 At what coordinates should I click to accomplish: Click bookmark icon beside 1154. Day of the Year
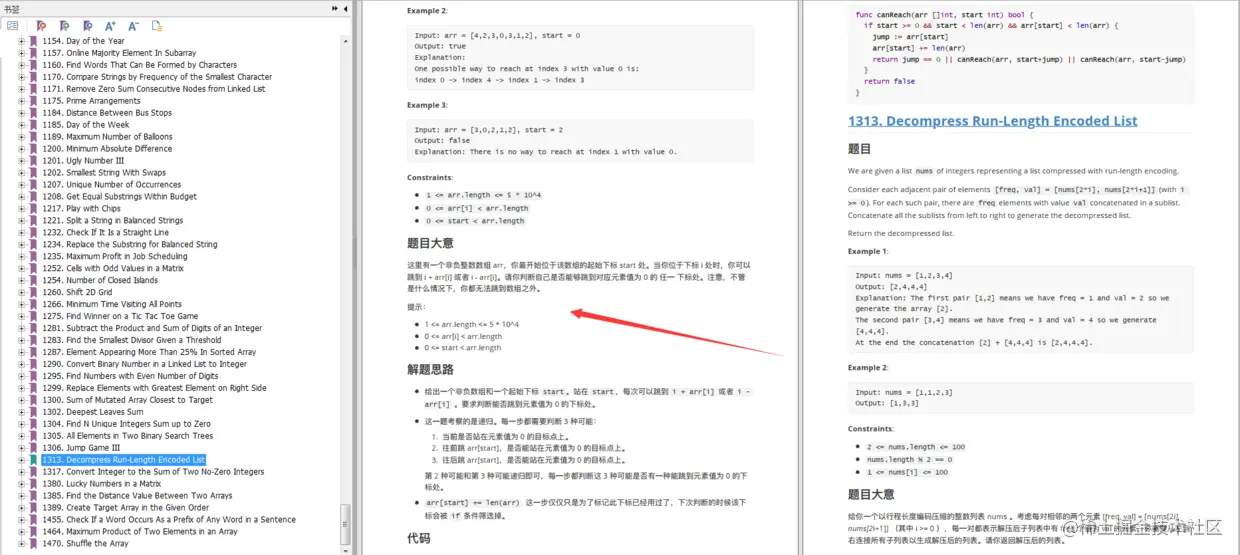(x=33, y=41)
